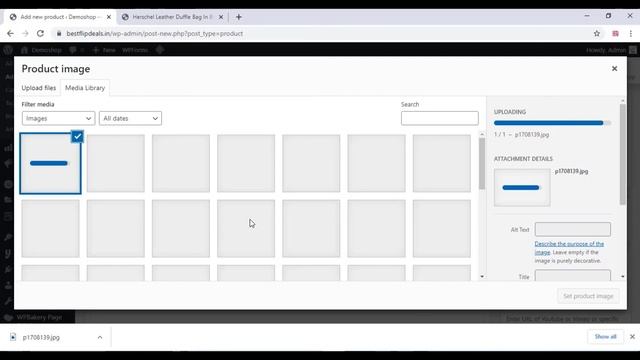Viewport: 640px width, 360px height.
Task: Click the ATTACHMENT DETAILS heading
Action: pos(523,159)
